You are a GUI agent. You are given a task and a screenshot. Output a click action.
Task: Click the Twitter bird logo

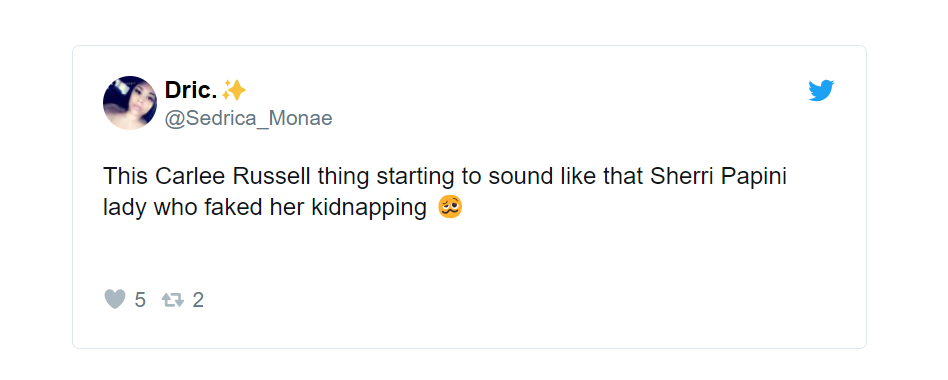pyautogui.click(x=821, y=91)
